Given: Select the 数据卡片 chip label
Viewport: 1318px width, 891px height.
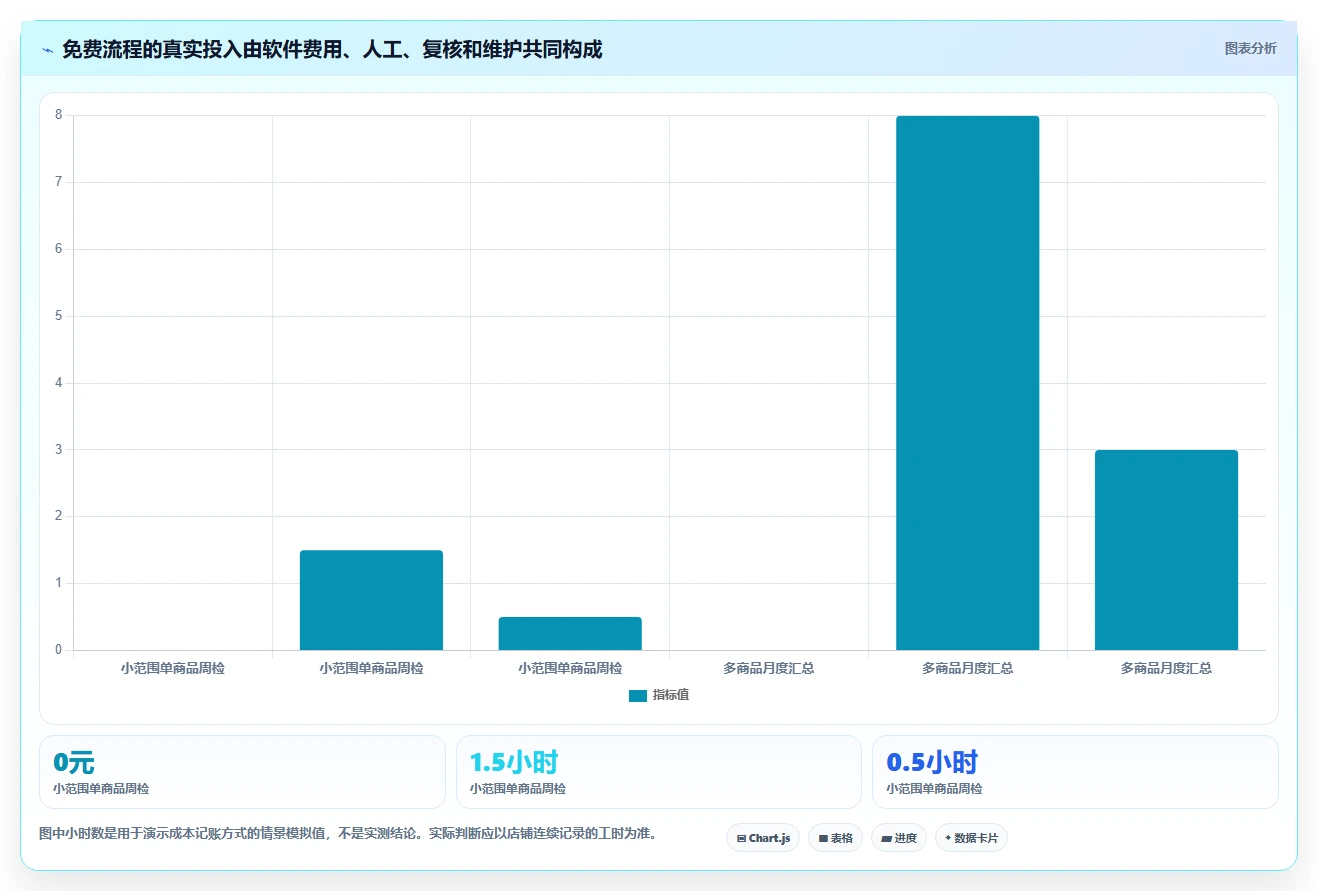Looking at the screenshot, I should [x=976, y=839].
